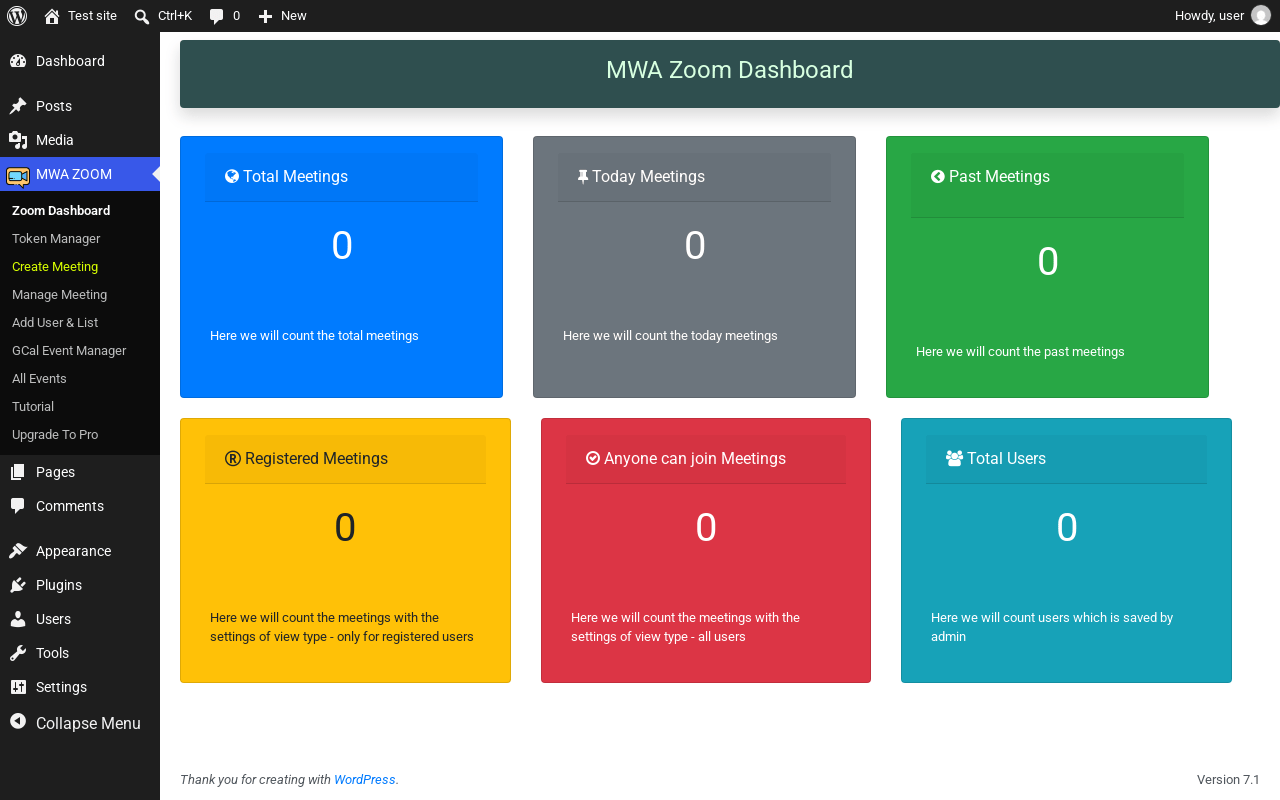
Task: Click the group icon on Total Users card
Action: click(x=954, y=458)
